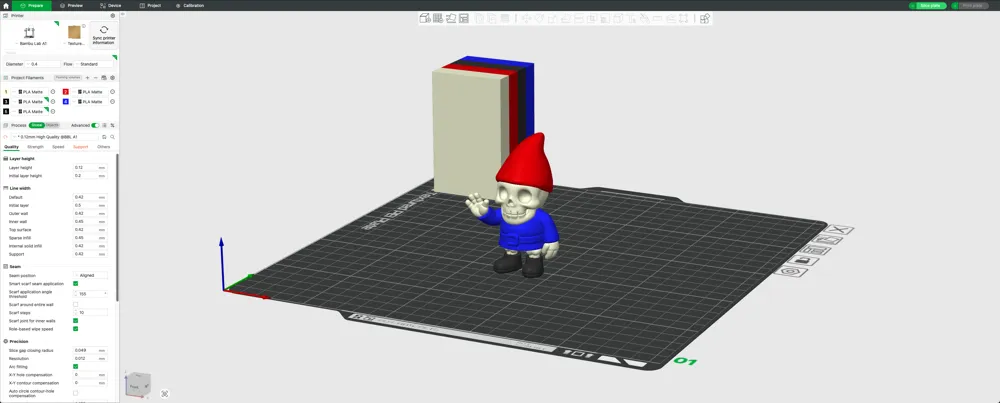Open the Strength settings tab
The height and width of the screenshot is (403, 1000).
coord(36,147)
